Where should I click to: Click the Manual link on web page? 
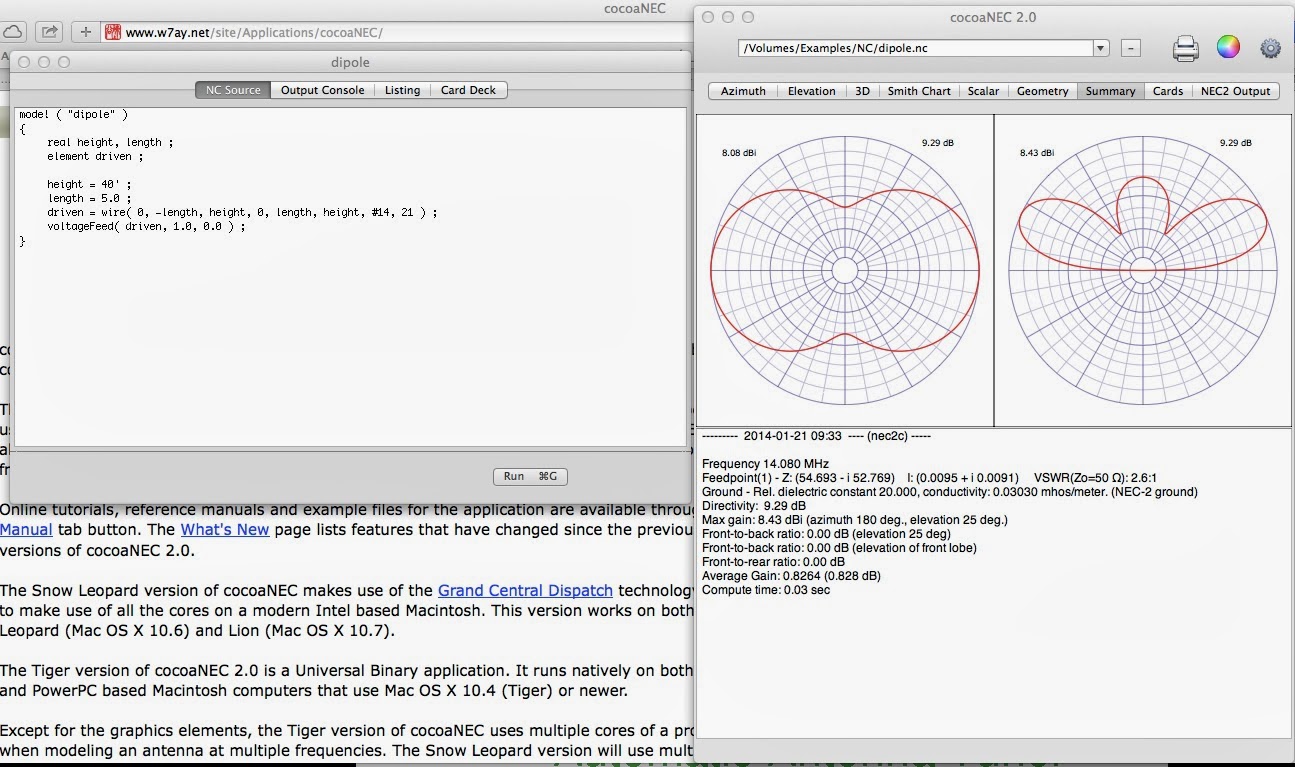coord(26,529)
